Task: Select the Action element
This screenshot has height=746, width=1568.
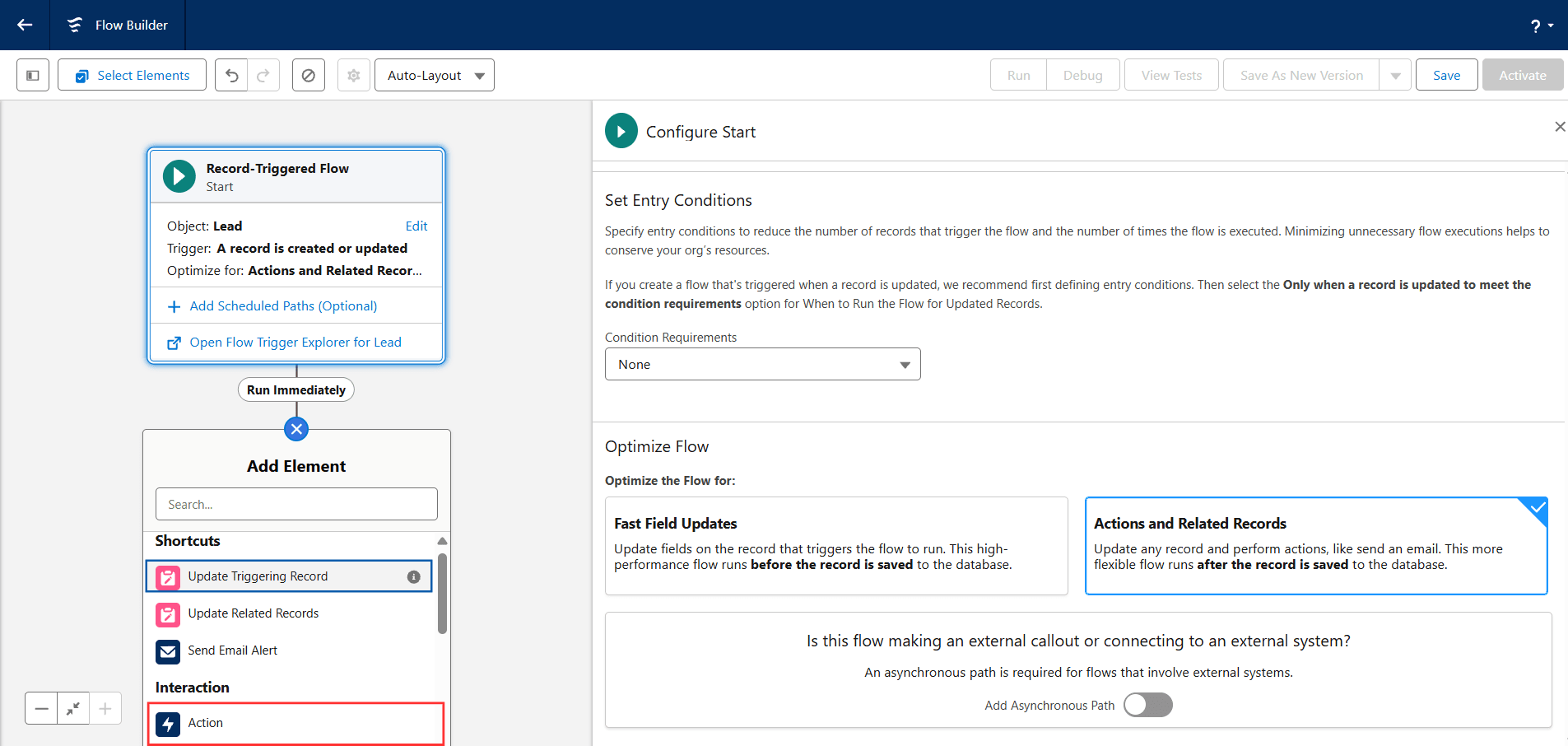Action: (296, 723)
